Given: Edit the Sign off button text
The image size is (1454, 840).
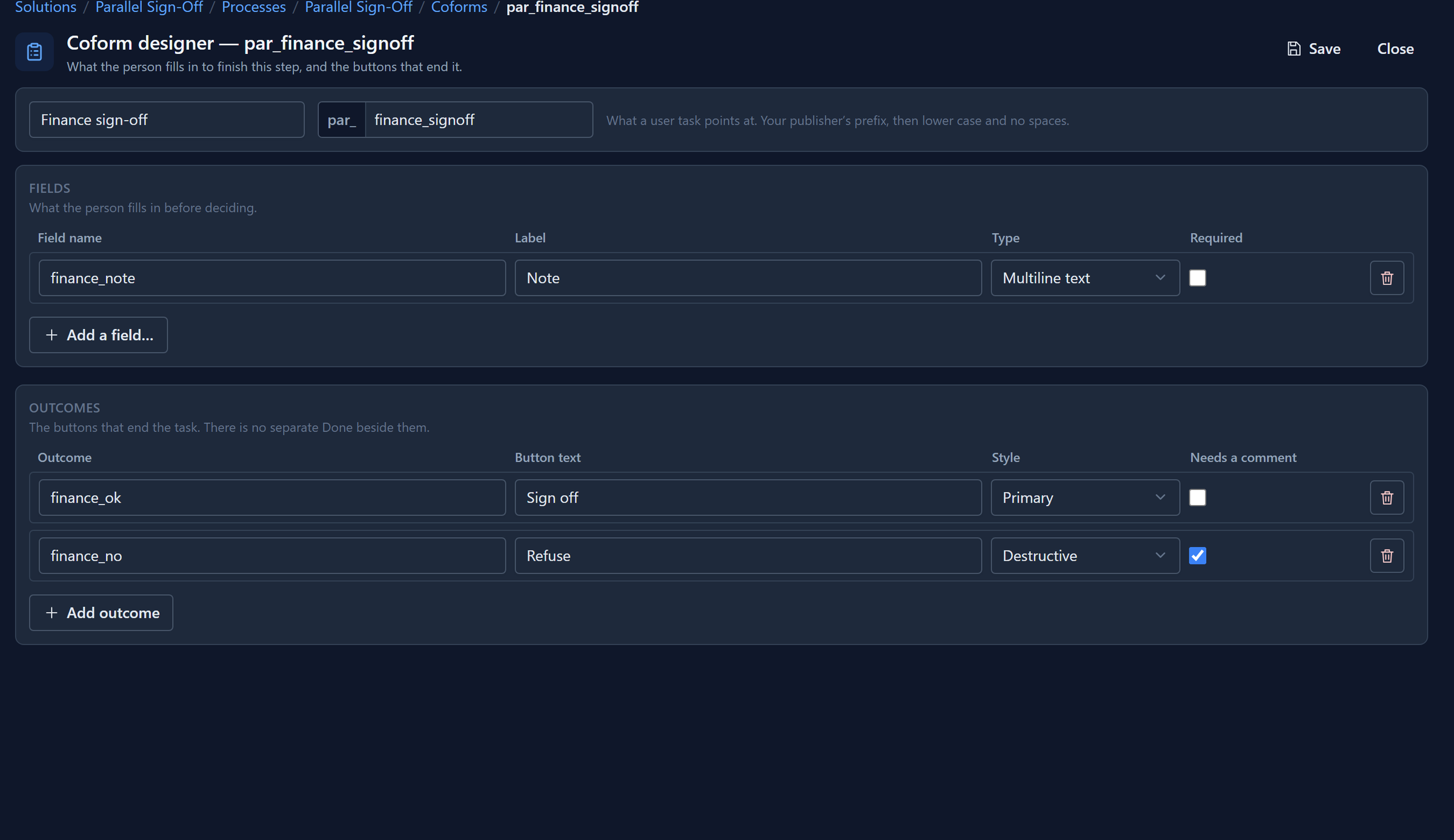Looking at the screenshot, I should coord(748,498).
